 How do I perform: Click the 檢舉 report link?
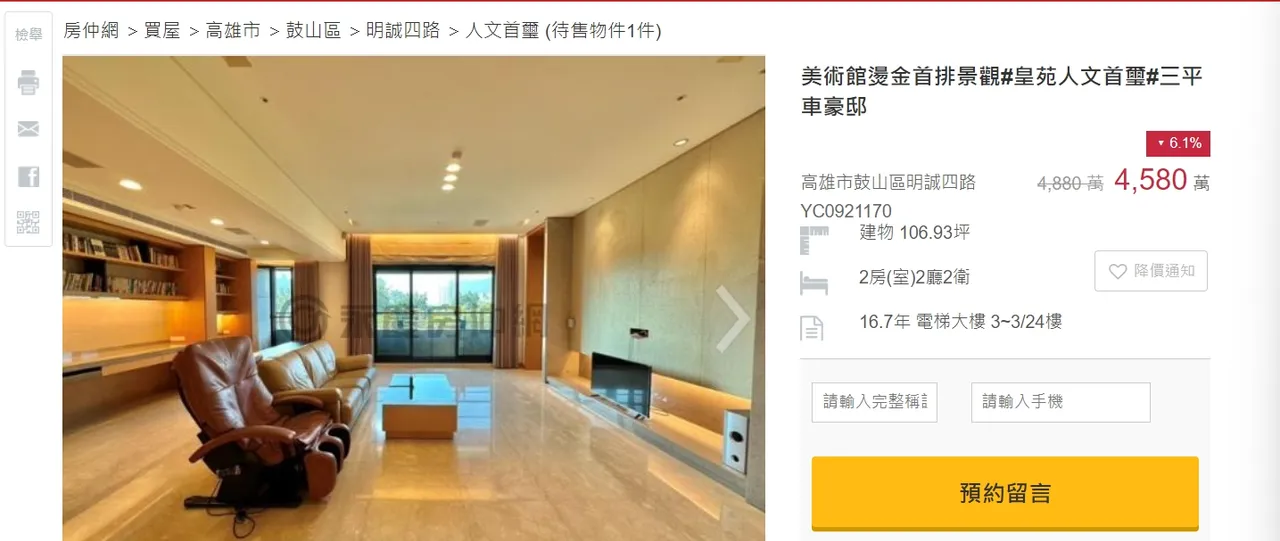coord(28,35)
